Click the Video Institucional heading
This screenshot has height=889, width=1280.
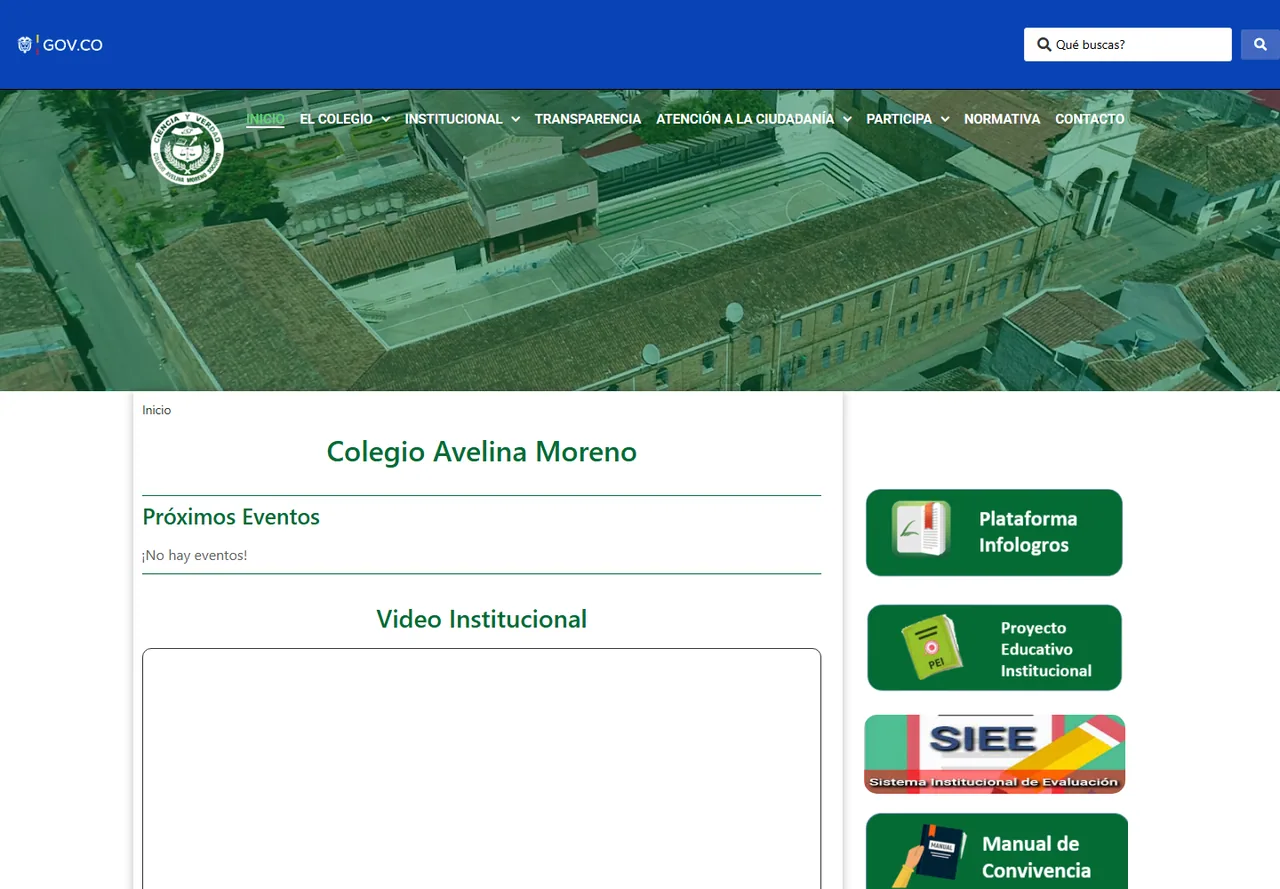coord(482,619)
